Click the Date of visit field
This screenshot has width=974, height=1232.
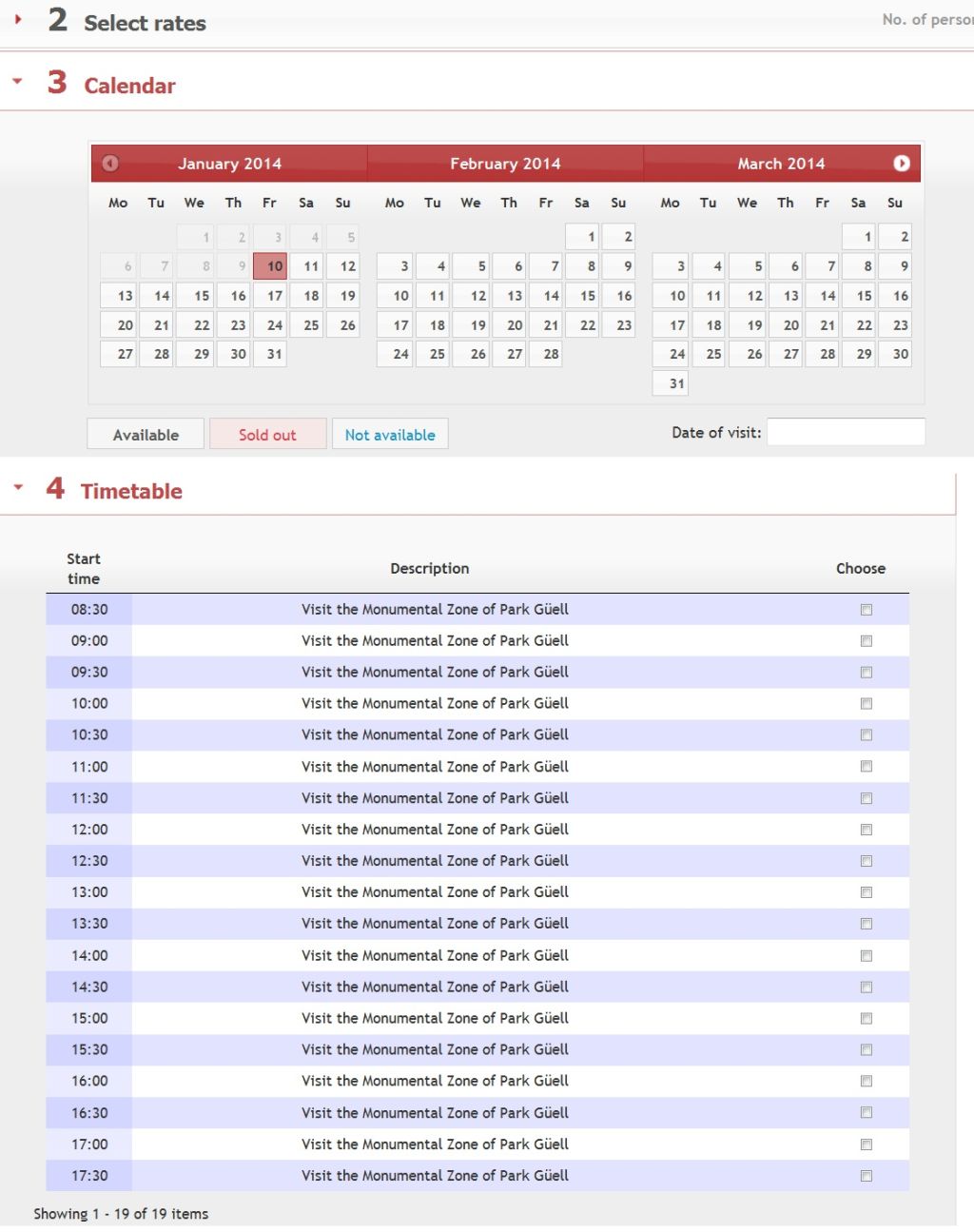pos(846,432)
